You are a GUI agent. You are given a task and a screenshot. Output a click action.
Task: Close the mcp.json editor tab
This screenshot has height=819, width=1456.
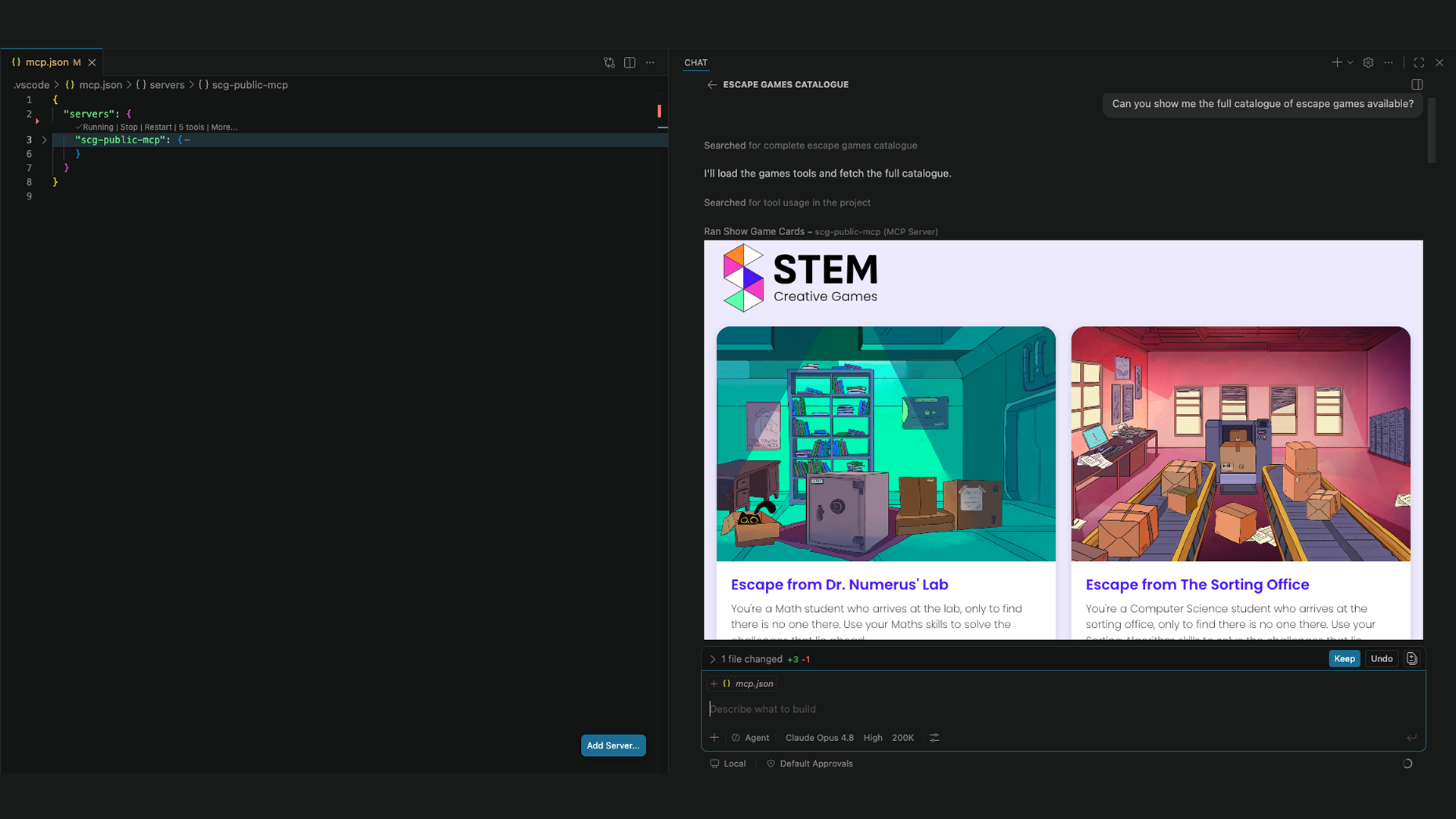click(92, 63)
